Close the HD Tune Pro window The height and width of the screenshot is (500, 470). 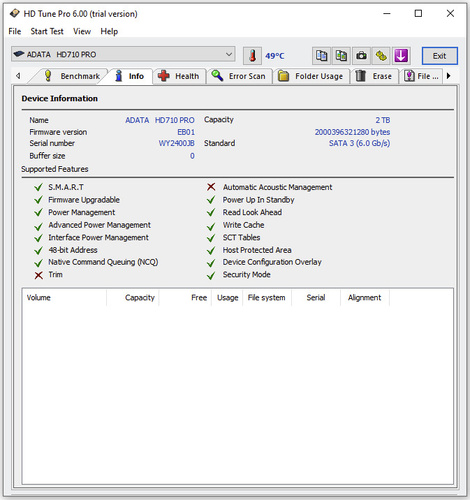click(x=450, y=14)
